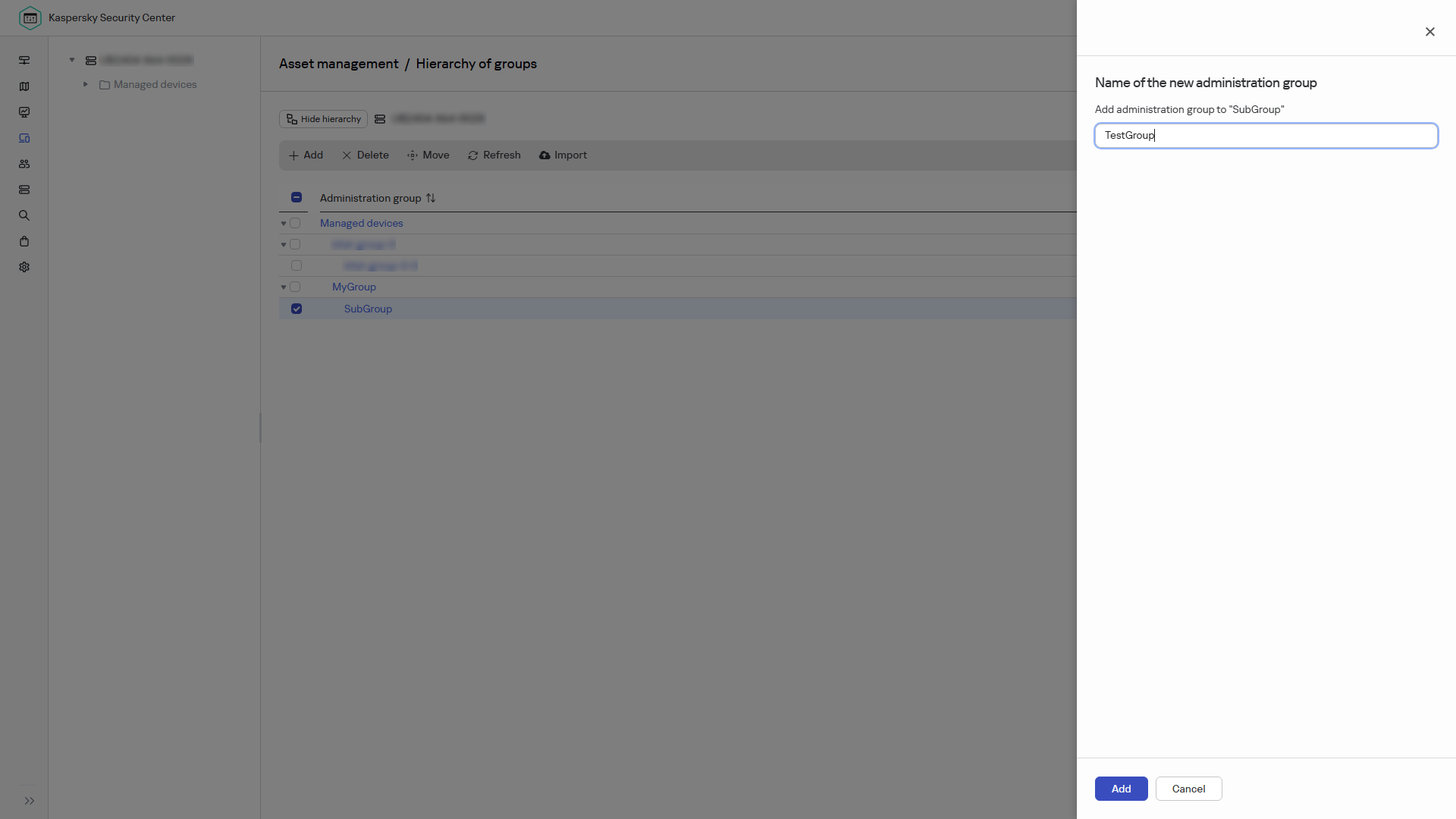Select Managed devices folder in tree panel
The image size is (1456, 819).
point(148,84)
